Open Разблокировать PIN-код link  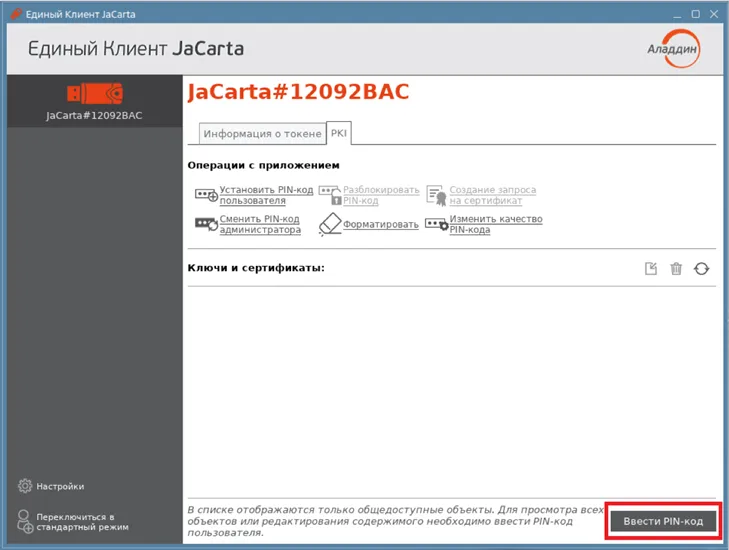click(381, 195)
